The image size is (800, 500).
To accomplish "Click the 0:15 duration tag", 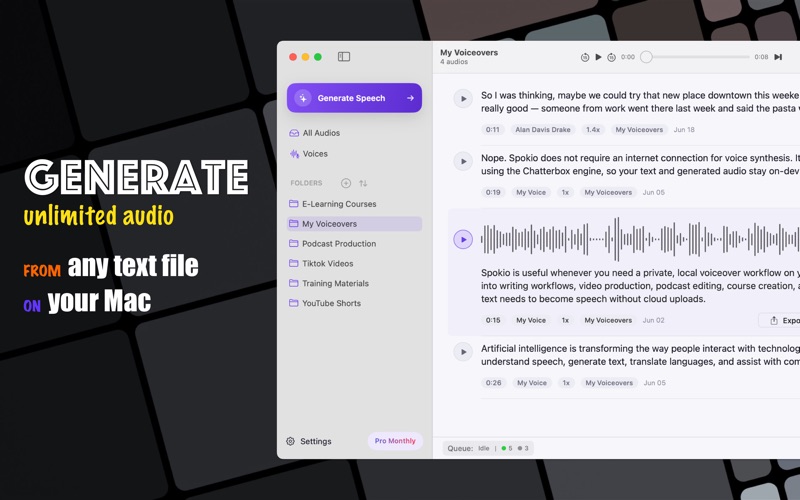I will [493, 320].
